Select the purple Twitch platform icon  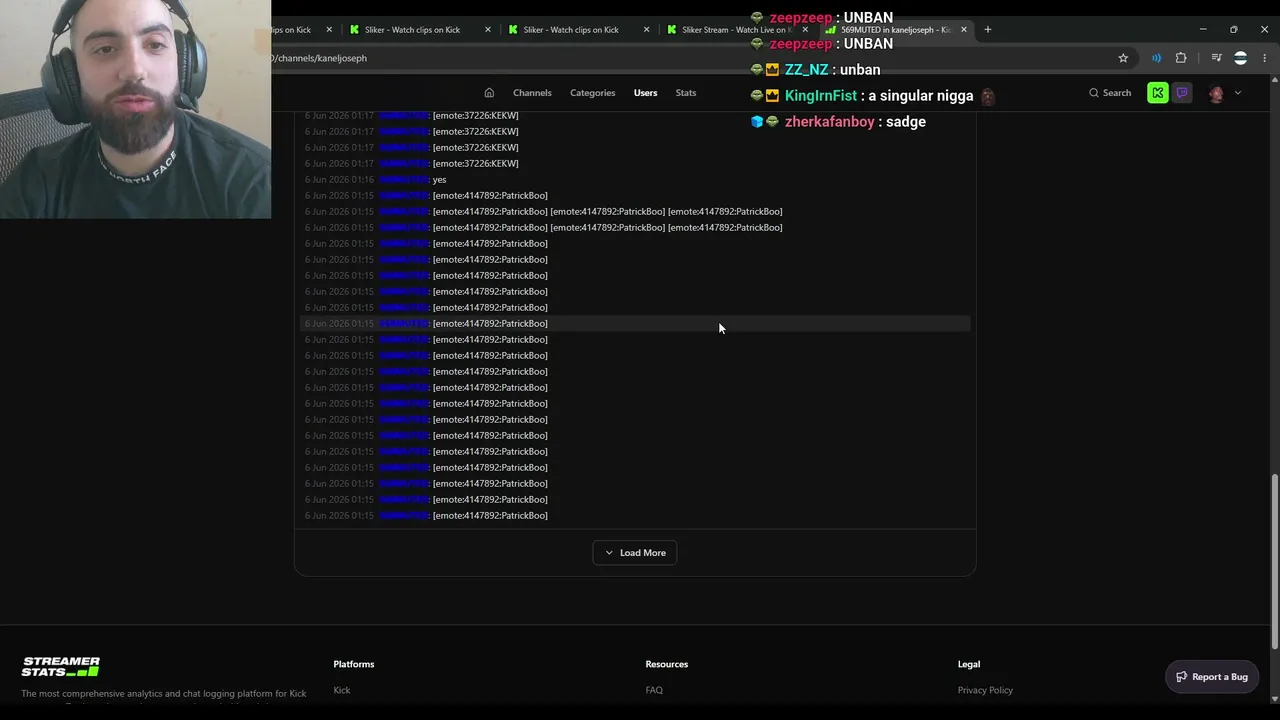point(1182,93)
